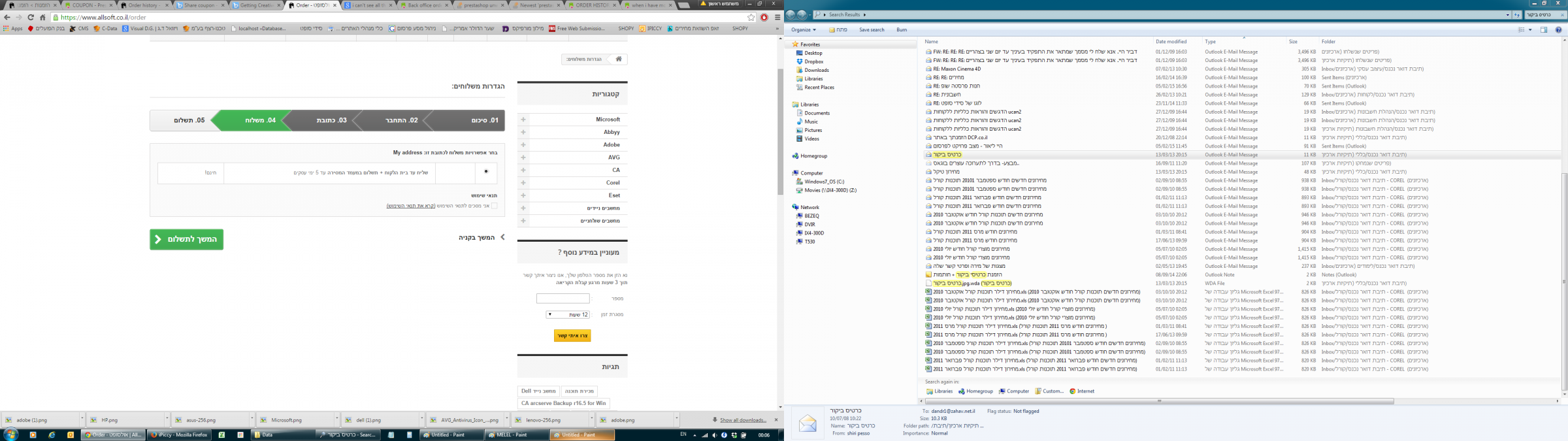Click Show all downloads link
Viewport: 1568px width, 441px height.
[743, 420]
